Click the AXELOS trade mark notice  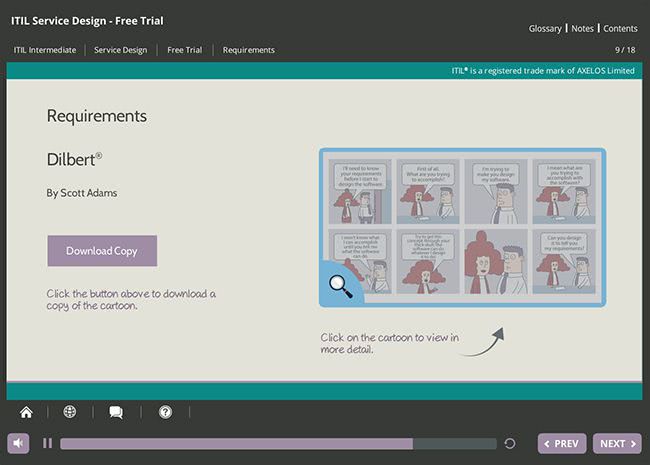[x=543, y=71]
